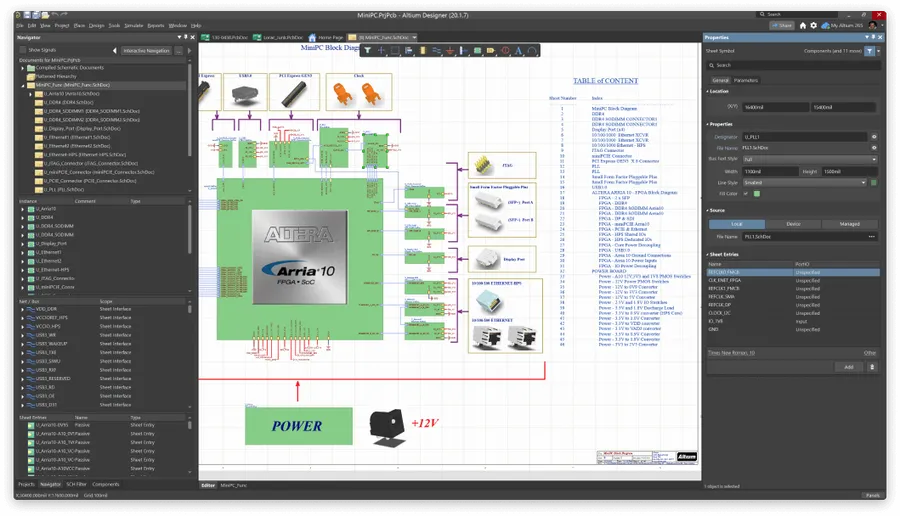Open the filter dropdown arrow in Properties
The image size is (900, 516).
pyautogui.click(x=878, y=51)
